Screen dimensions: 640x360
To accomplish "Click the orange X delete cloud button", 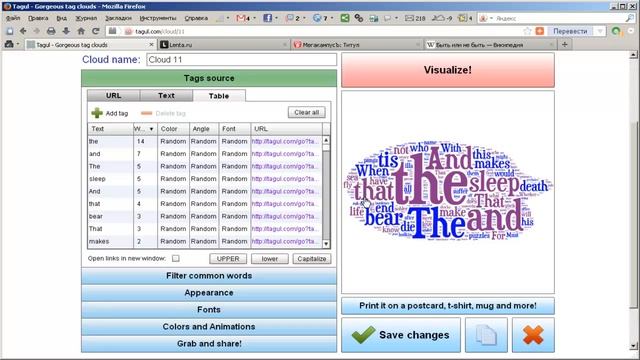I will coord(533,335).
